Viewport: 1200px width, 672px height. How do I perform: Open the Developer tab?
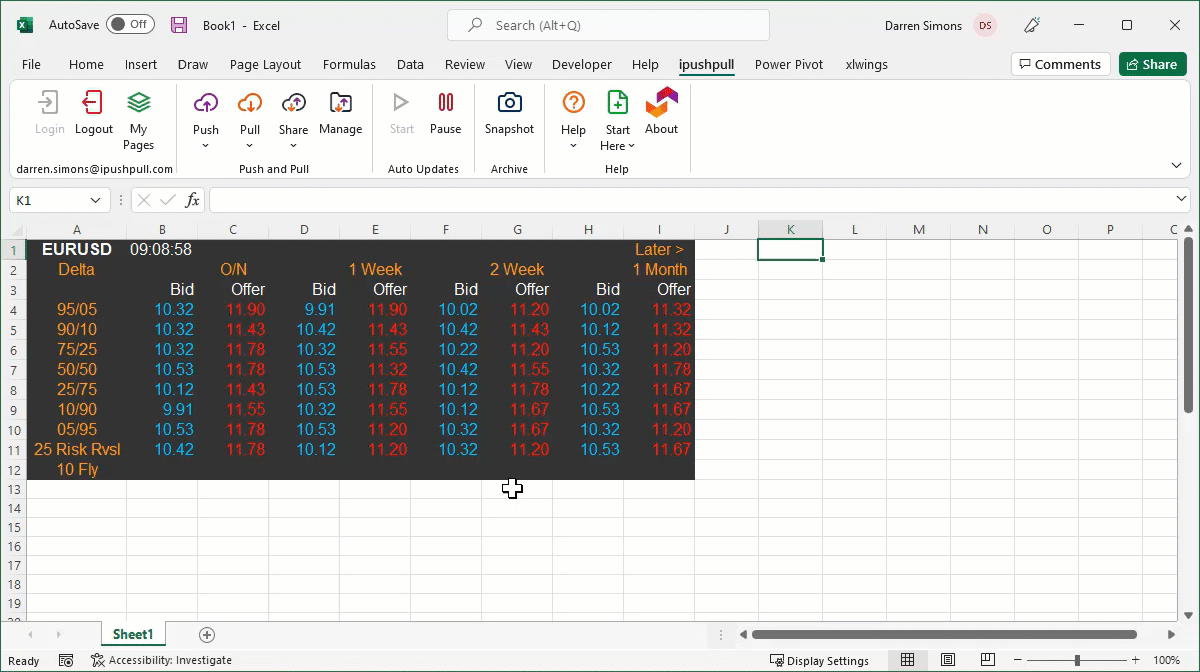point(582,64)
